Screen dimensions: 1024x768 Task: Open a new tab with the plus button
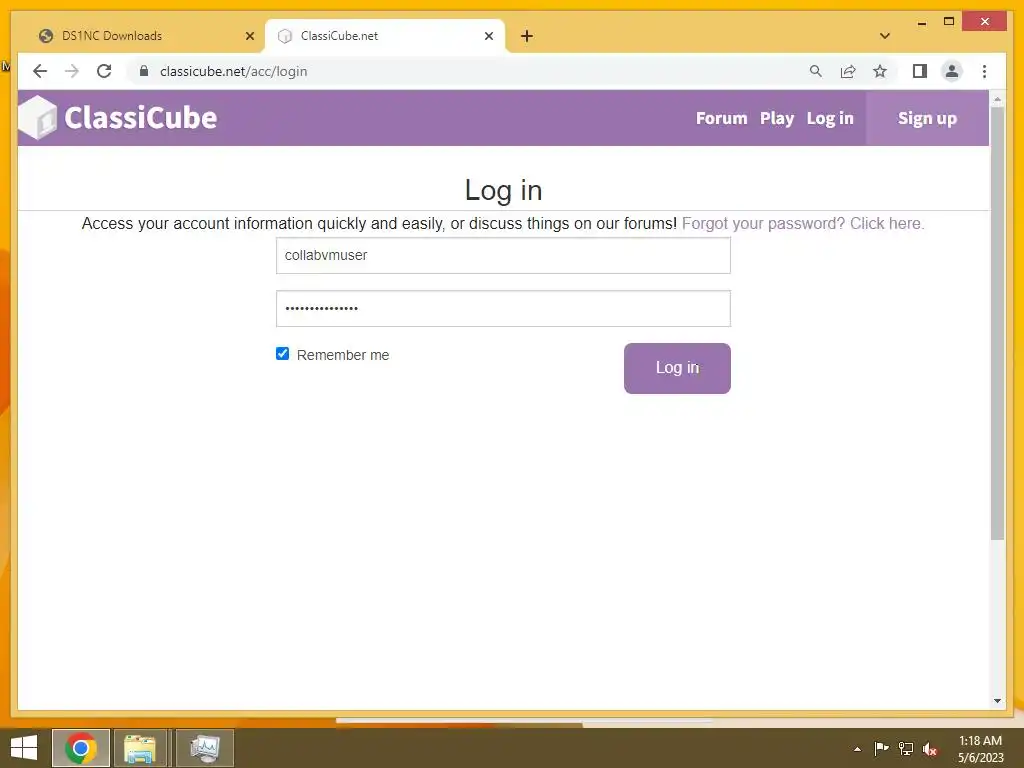click(527, 36)
